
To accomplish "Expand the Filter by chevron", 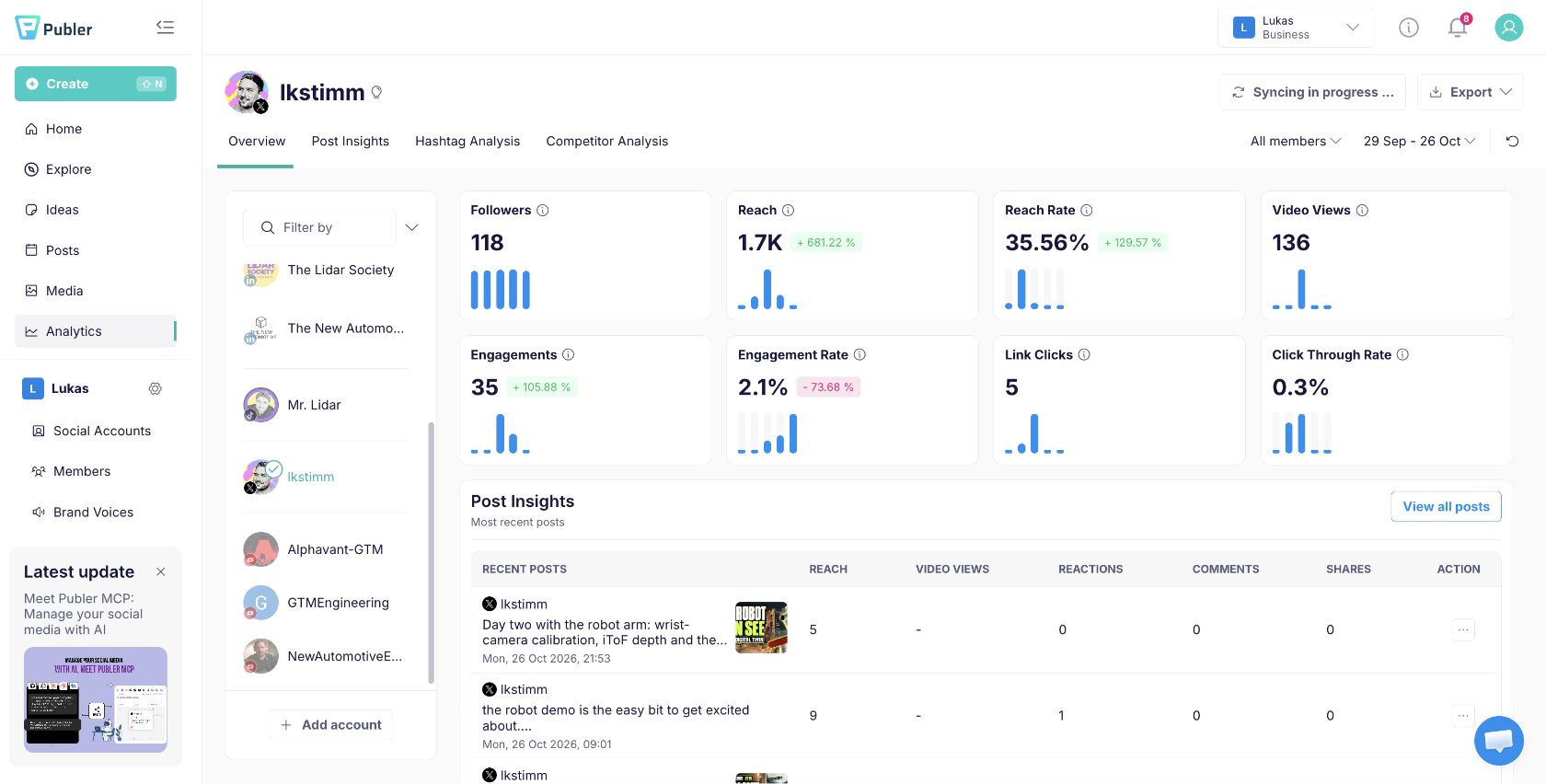I will 411,227.
